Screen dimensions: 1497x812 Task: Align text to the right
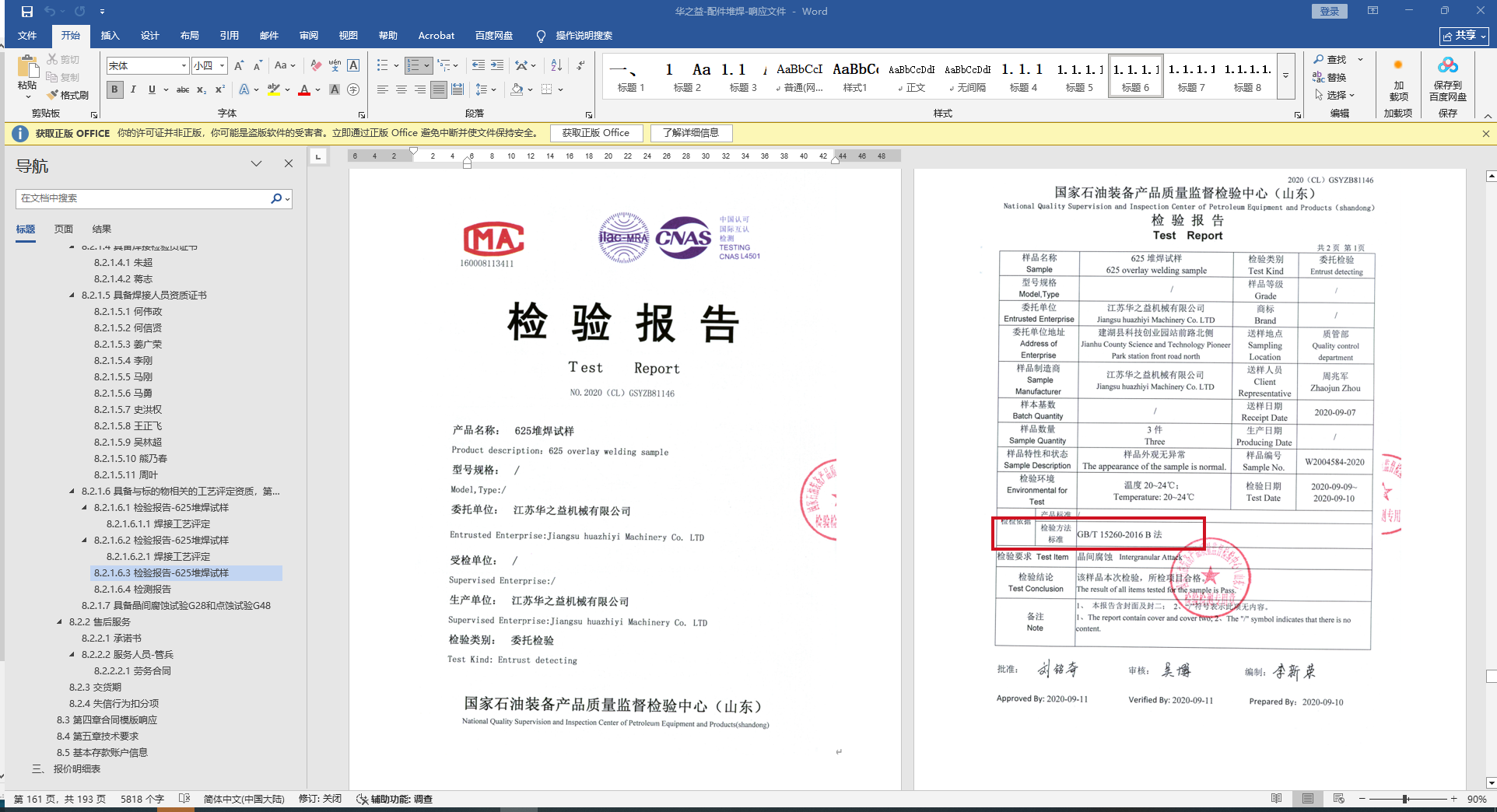[x=420, y=90]
